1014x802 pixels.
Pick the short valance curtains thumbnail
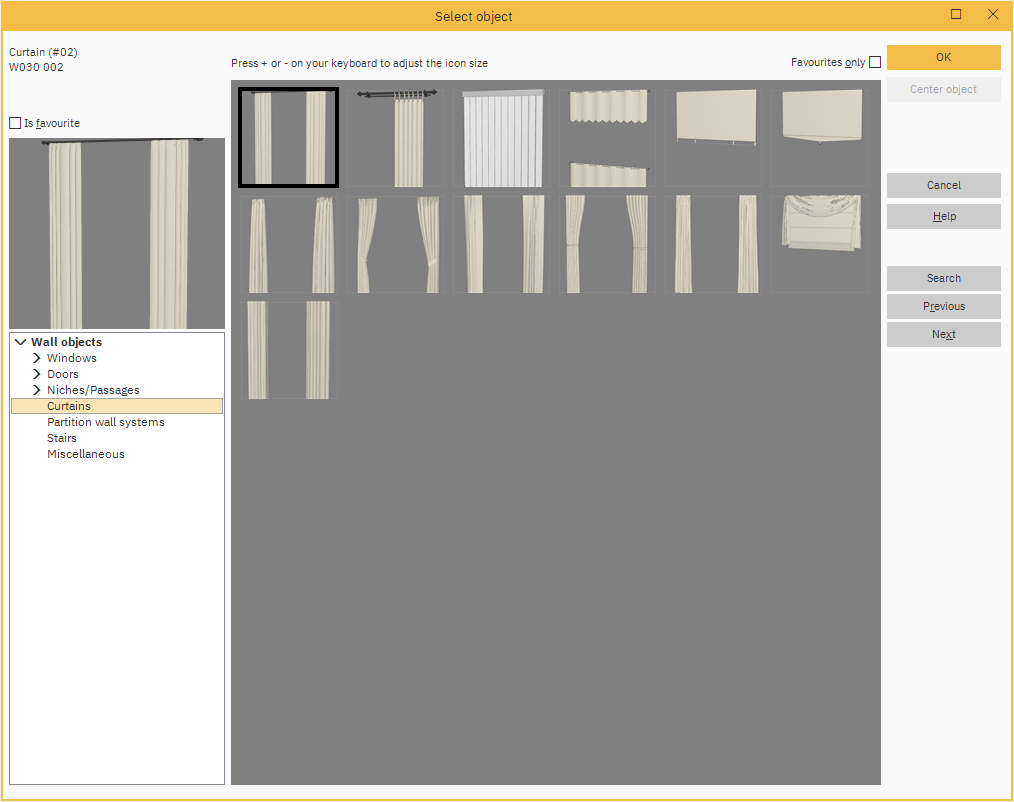608,138
